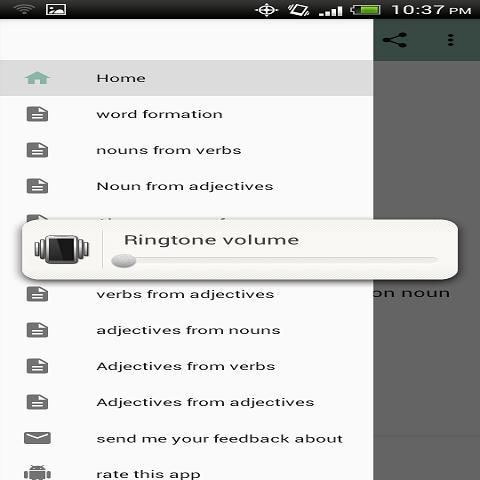Open verbs from adjectives section
The width and height of the screenshot is (480, 480).
186,294
